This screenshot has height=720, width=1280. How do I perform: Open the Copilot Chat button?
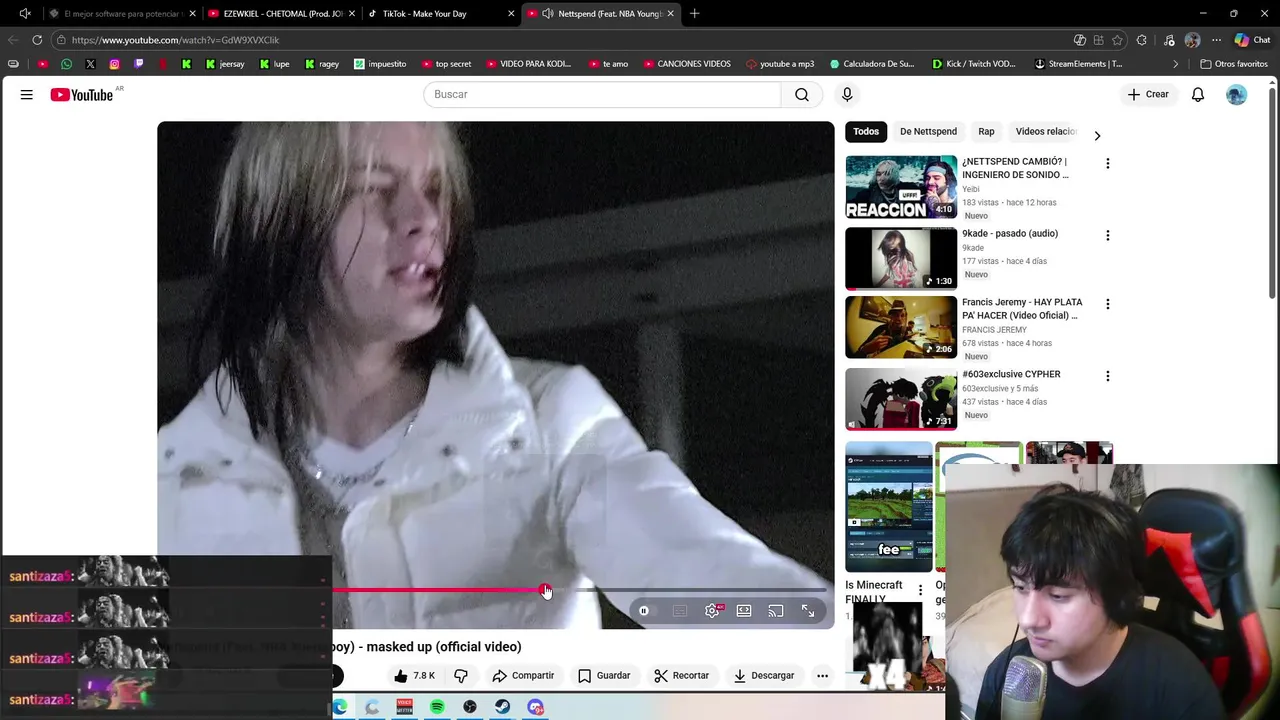(1252, 40)
